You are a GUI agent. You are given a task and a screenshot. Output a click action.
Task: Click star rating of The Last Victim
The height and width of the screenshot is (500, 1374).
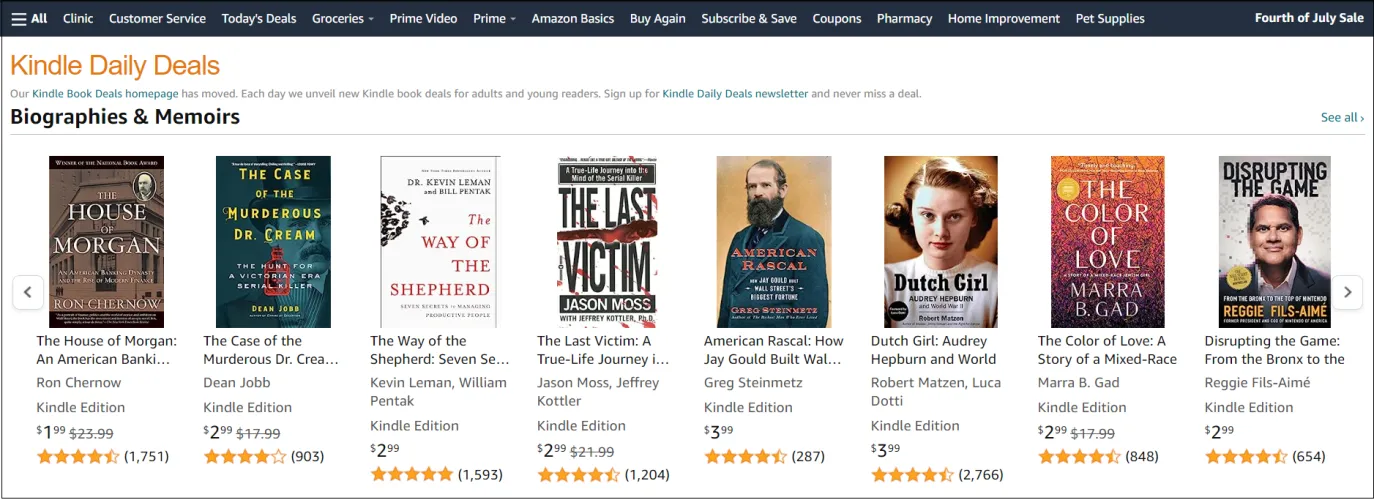tap(578, 474)
